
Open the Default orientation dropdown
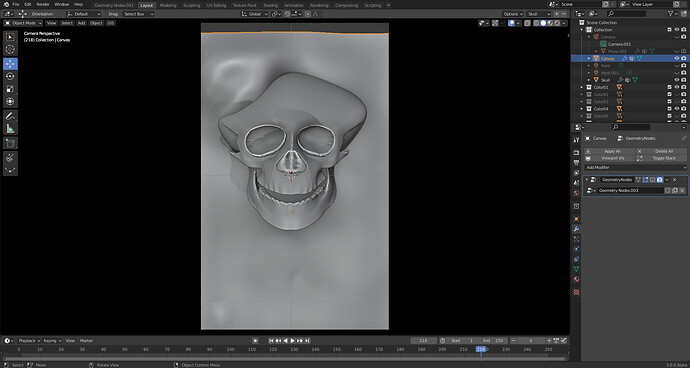[x=83, y=14]
